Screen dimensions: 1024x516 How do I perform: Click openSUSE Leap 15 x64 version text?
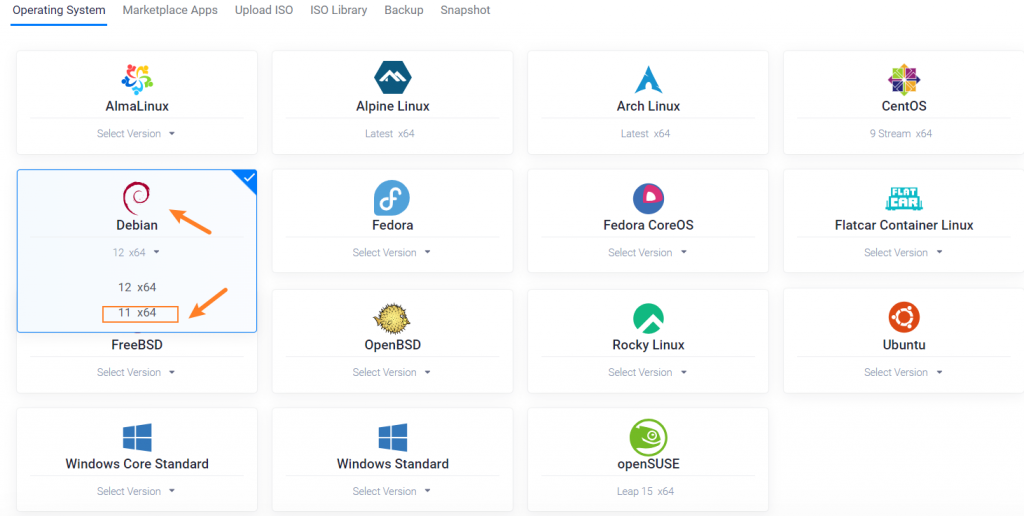click(645, 491)
